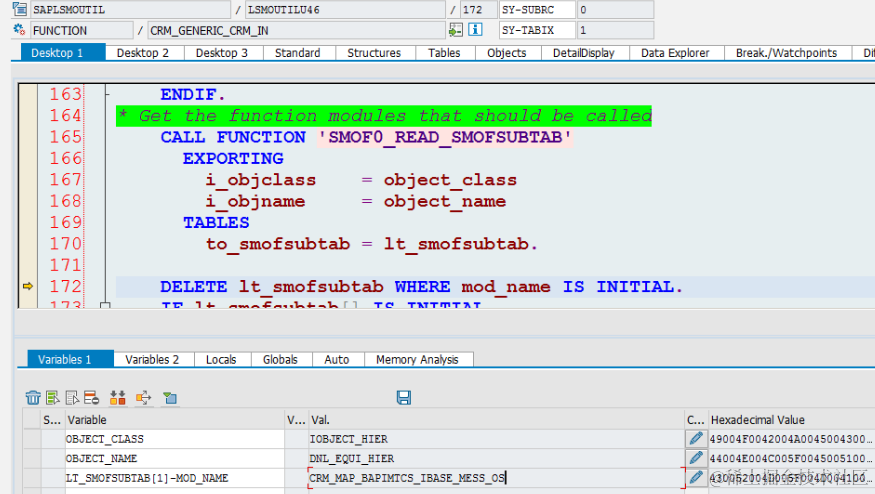The width and height of the screenshot is (875, 494).
Task: Click pencil edit icon for OBJECT_NAME row
Action: coord(695,458)
